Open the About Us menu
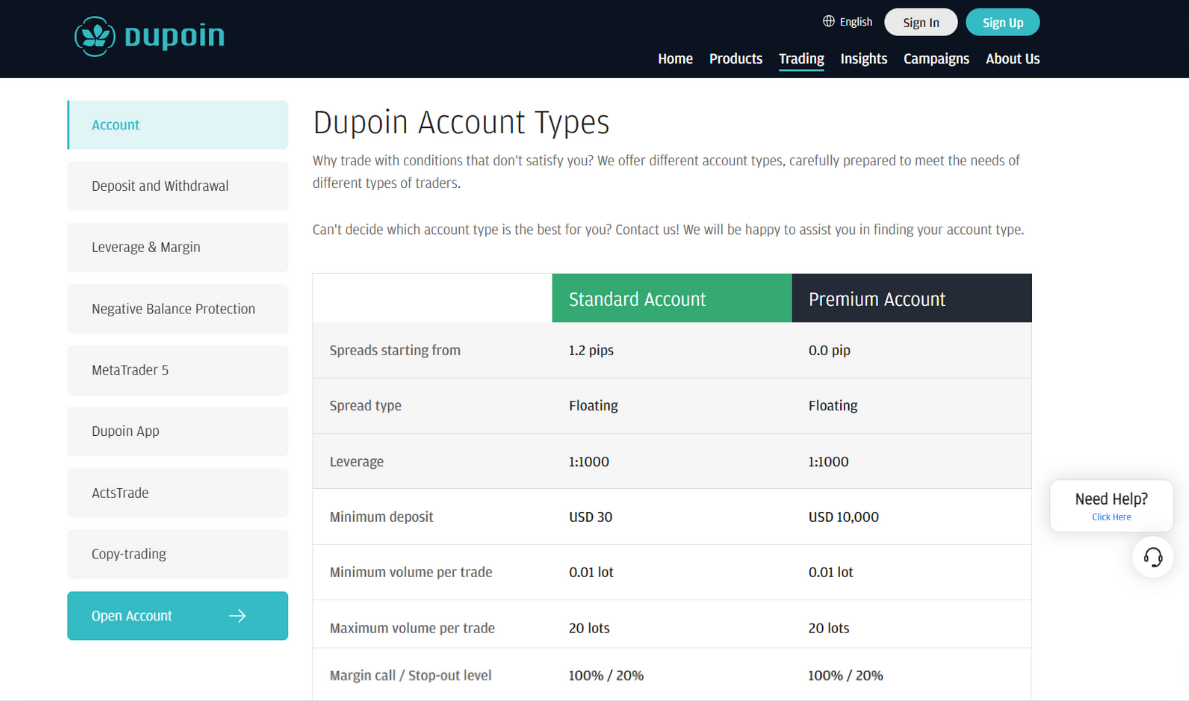The width and height of the screenshot is (1189, 701). click(1012, 58)
